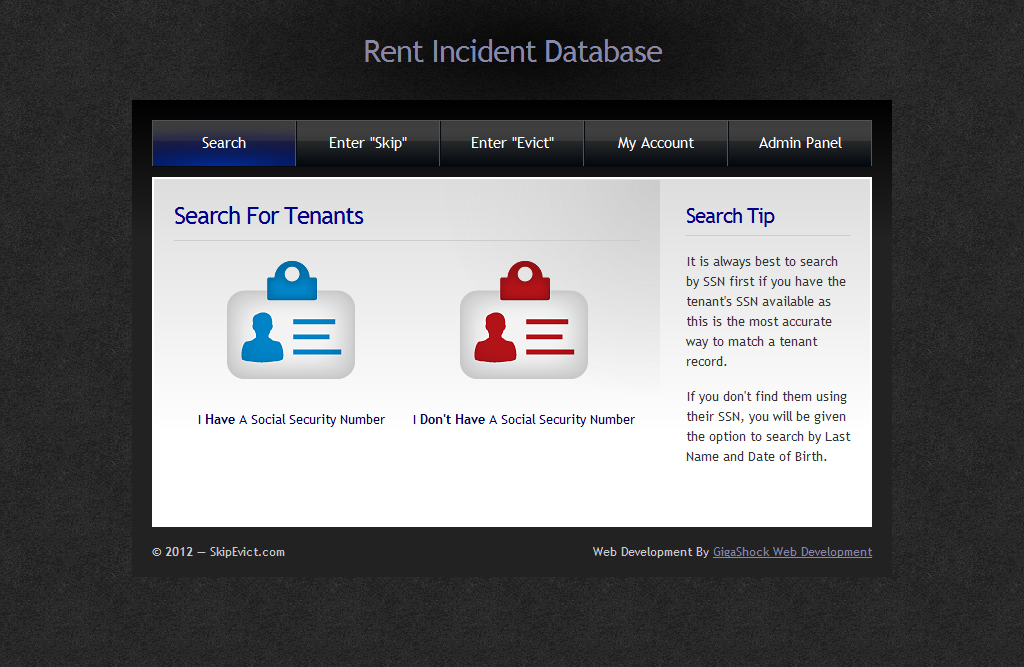
Task: Open the Admin Panel tab
Action: pyautogui.click(x=800, y=143)
